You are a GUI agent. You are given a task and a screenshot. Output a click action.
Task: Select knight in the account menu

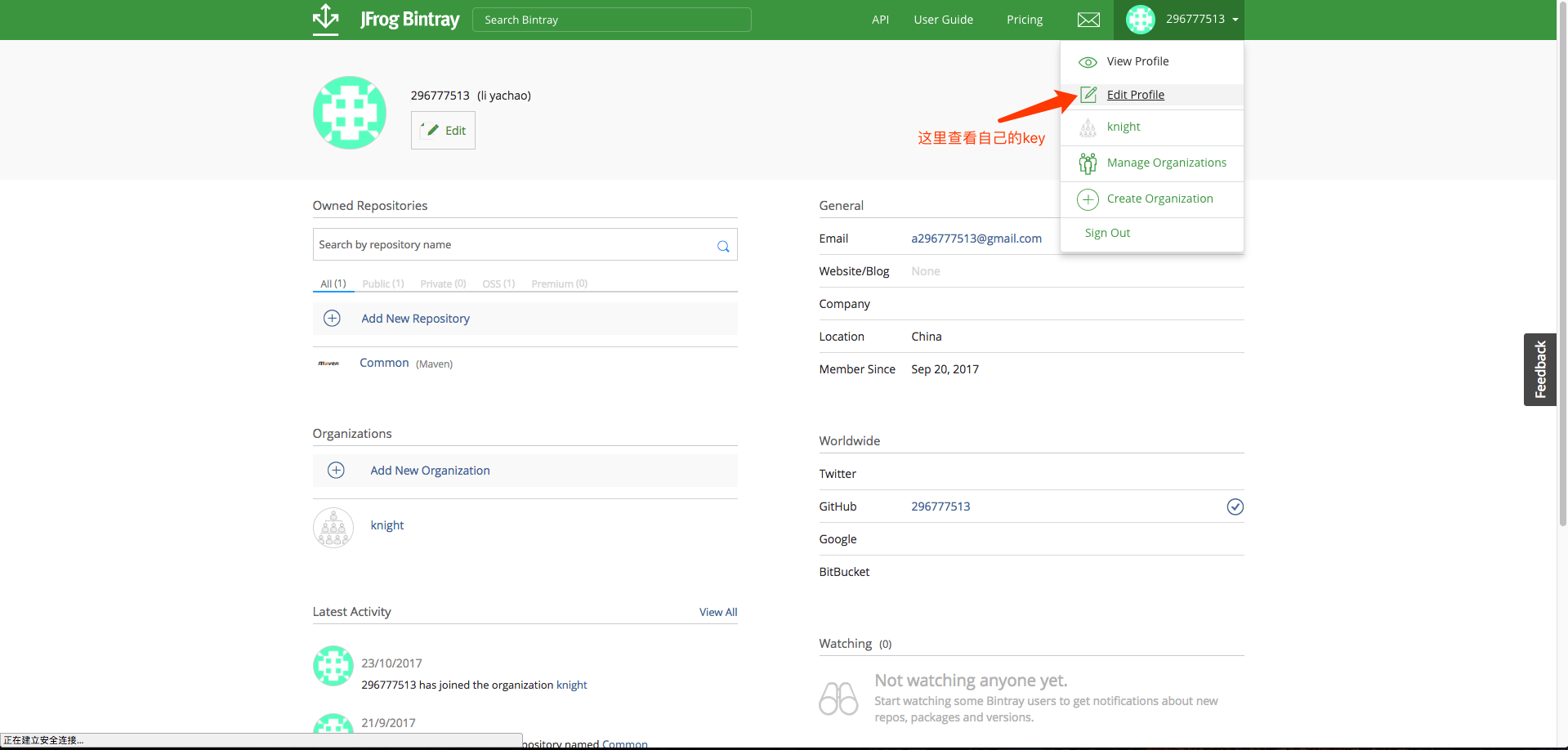click(1124, 127)
